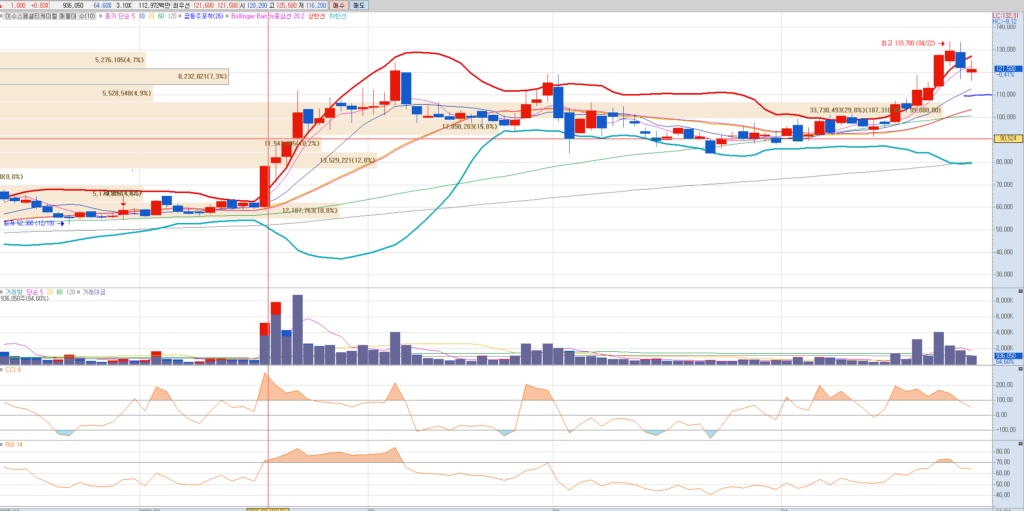Click the (26) indicator legend label

pyautogui.click(x=204, y=16)
